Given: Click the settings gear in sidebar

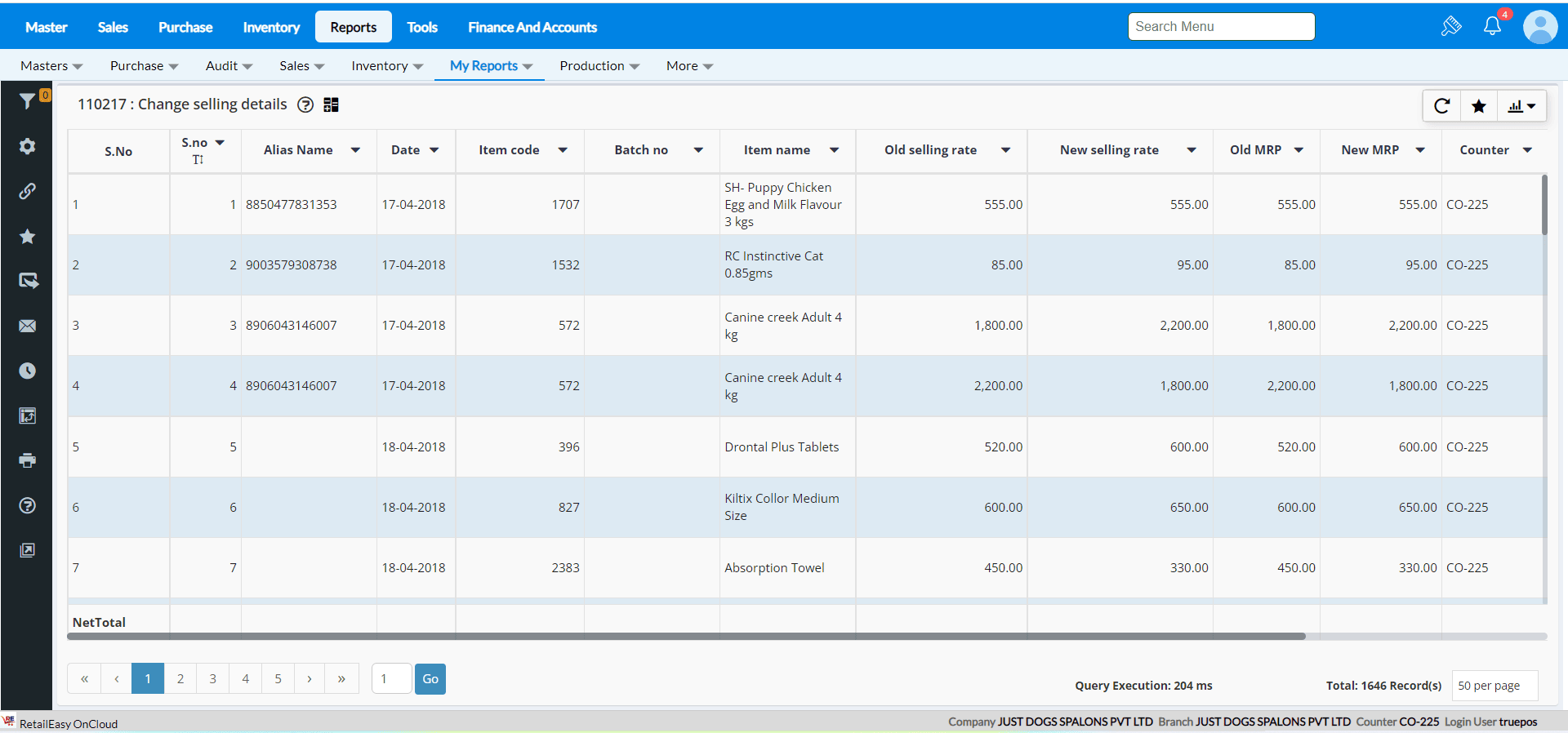Looking at the screenshot, I should point(27,146).
